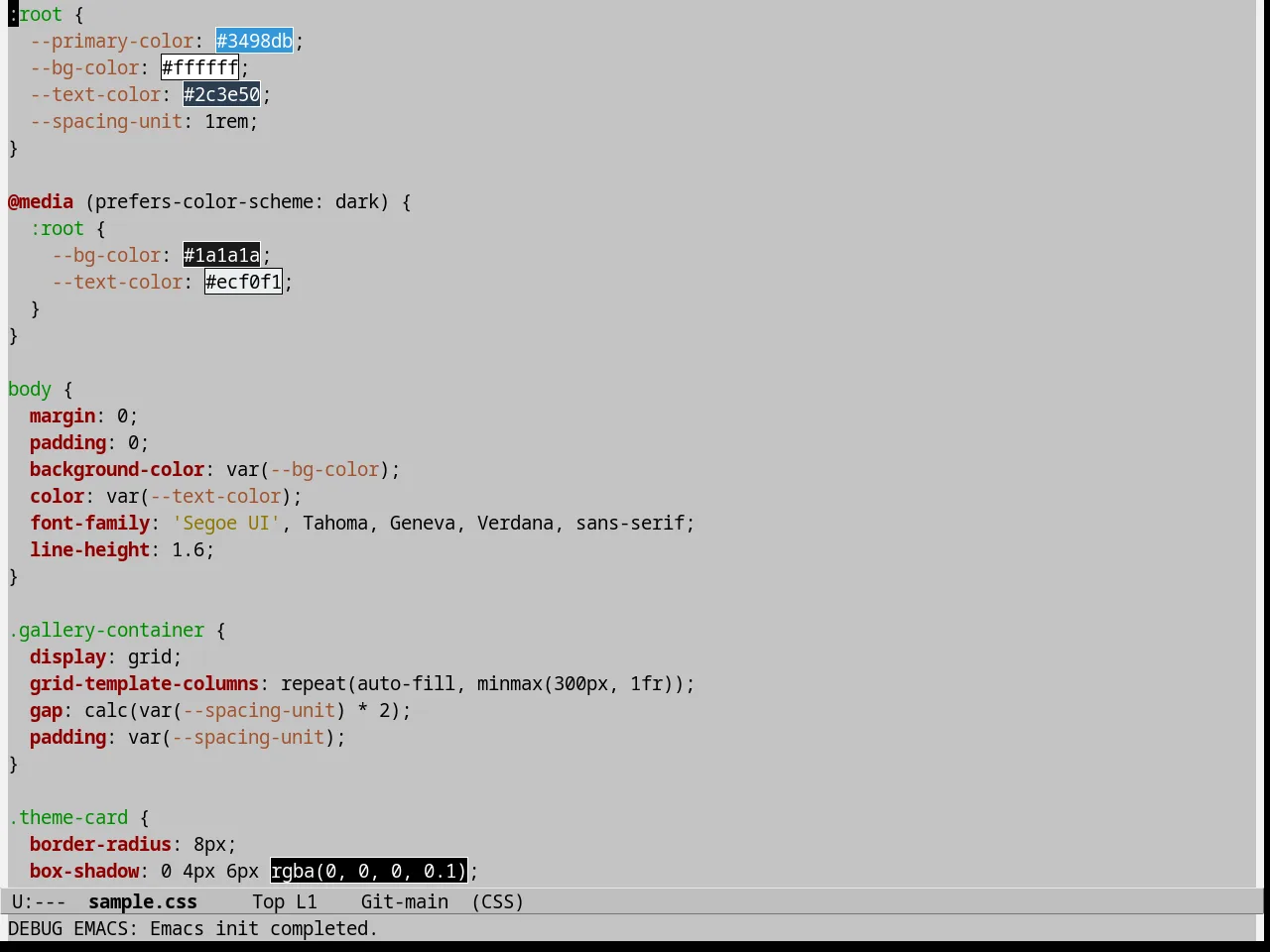Click the U:--- status indicator in mode line

[x=39, y=901]
